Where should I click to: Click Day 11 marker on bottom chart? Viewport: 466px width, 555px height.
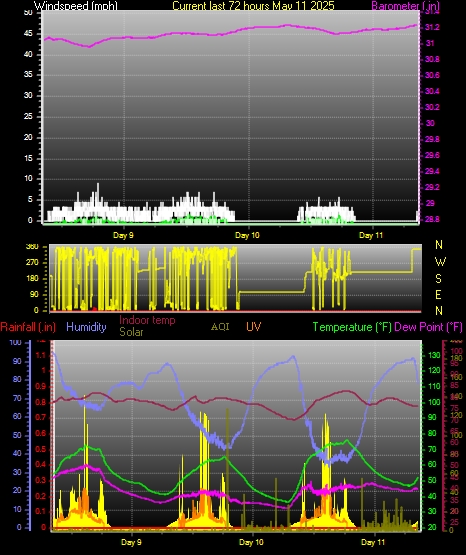pyautogui.click(x=373, y=542)
